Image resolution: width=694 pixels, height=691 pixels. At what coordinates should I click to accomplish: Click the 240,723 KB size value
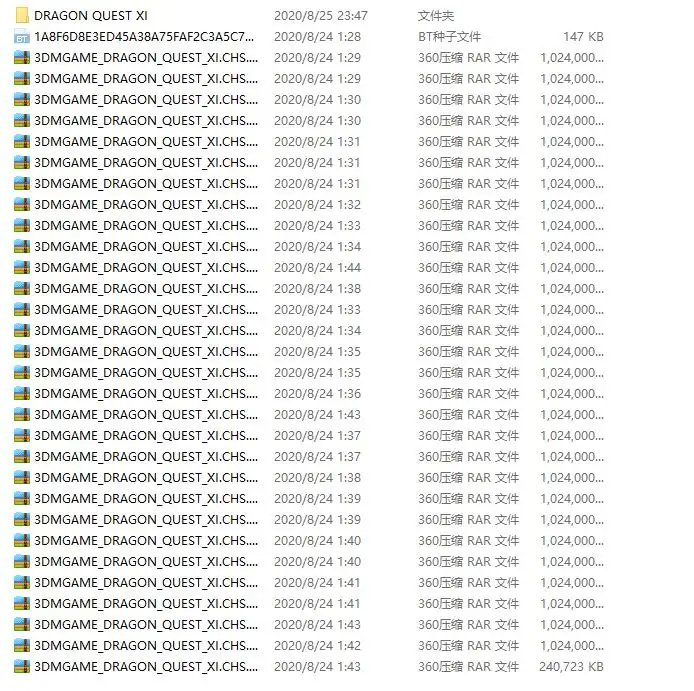(x=571, y=667)
